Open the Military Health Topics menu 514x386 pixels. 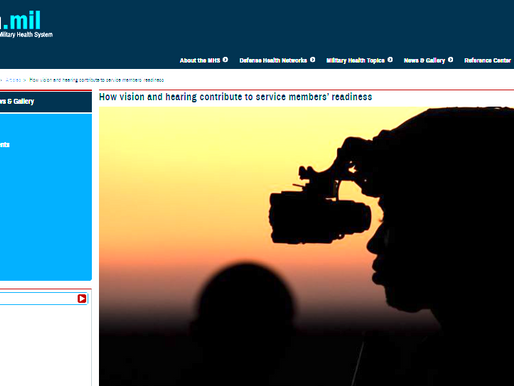(x=355, y=60)
